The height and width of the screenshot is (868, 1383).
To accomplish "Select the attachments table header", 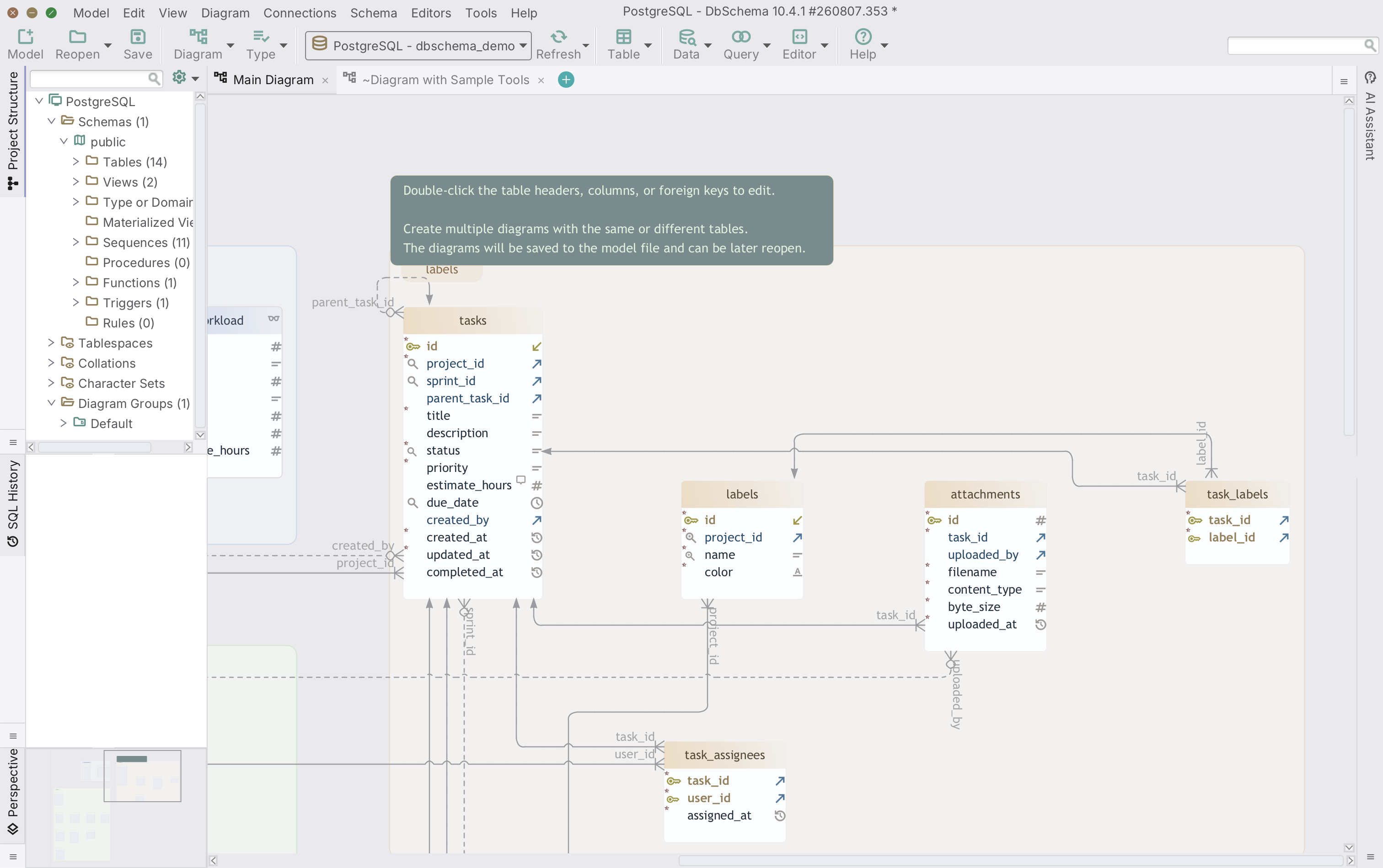I will pos(985,494).
